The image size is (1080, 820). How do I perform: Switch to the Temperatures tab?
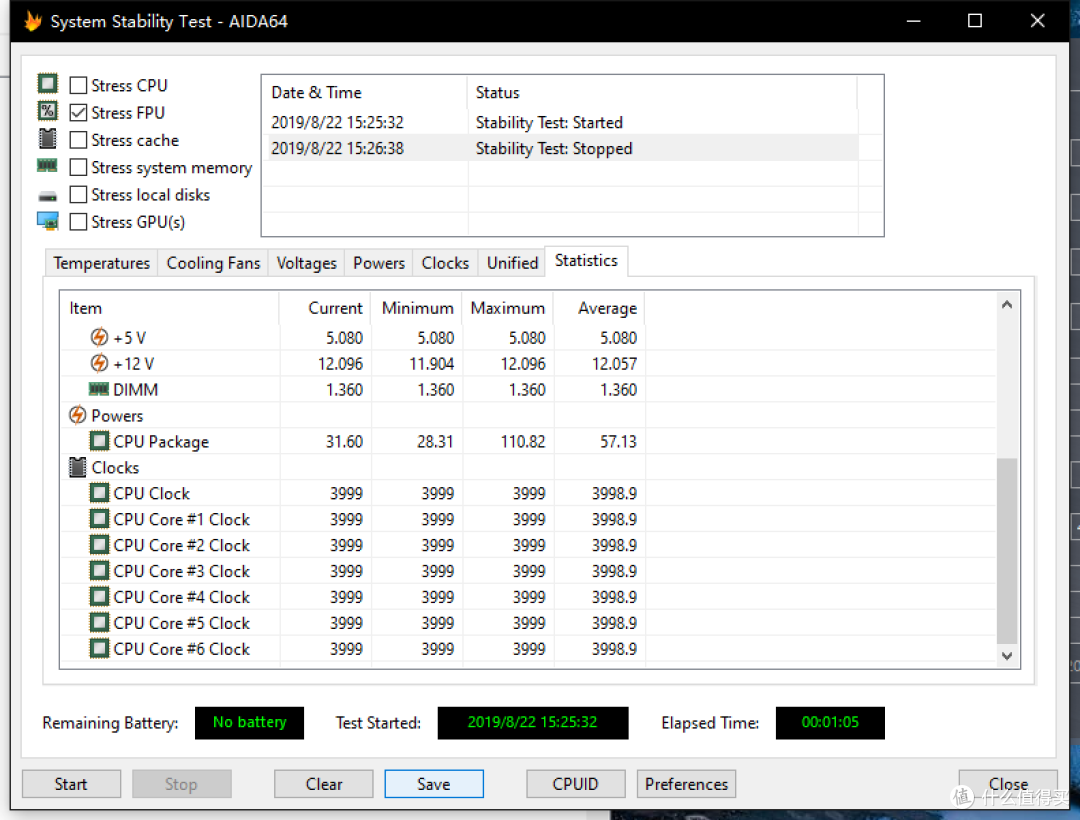[x=102, y=263]
